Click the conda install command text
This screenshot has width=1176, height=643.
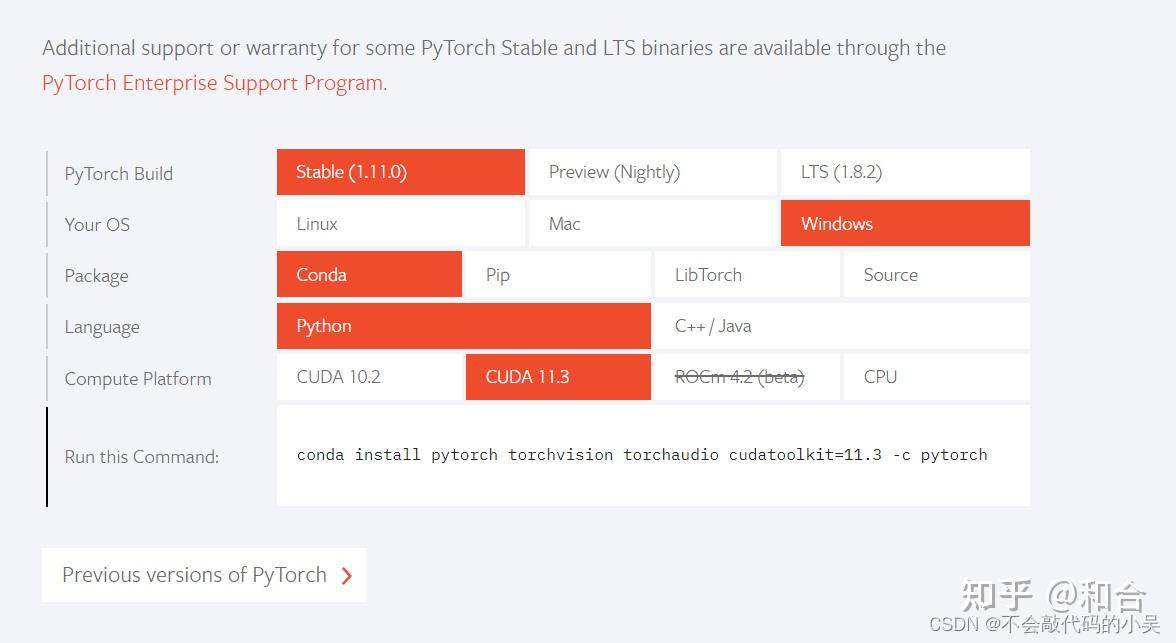tap(642, 455)
